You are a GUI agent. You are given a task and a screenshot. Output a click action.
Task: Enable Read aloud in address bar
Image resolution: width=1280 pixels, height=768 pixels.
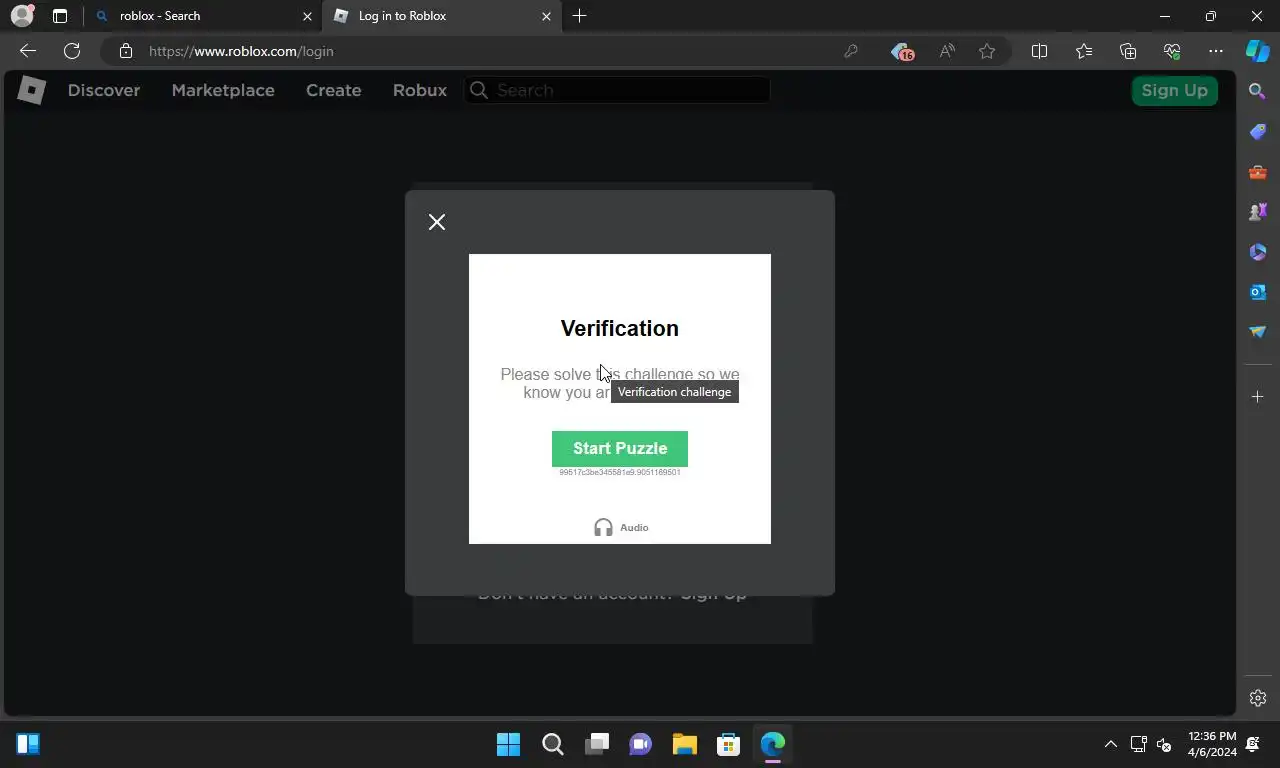click(x=947, y=51)
